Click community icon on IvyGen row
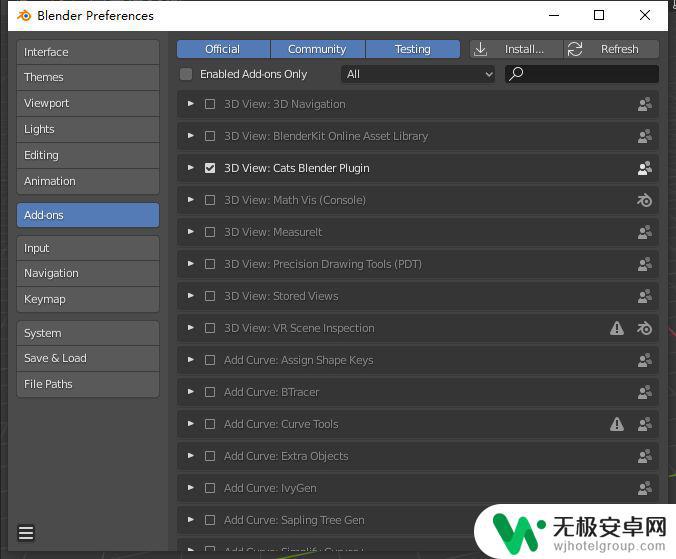This screenshot has height=559, width=676. click(x=645, y=488)
